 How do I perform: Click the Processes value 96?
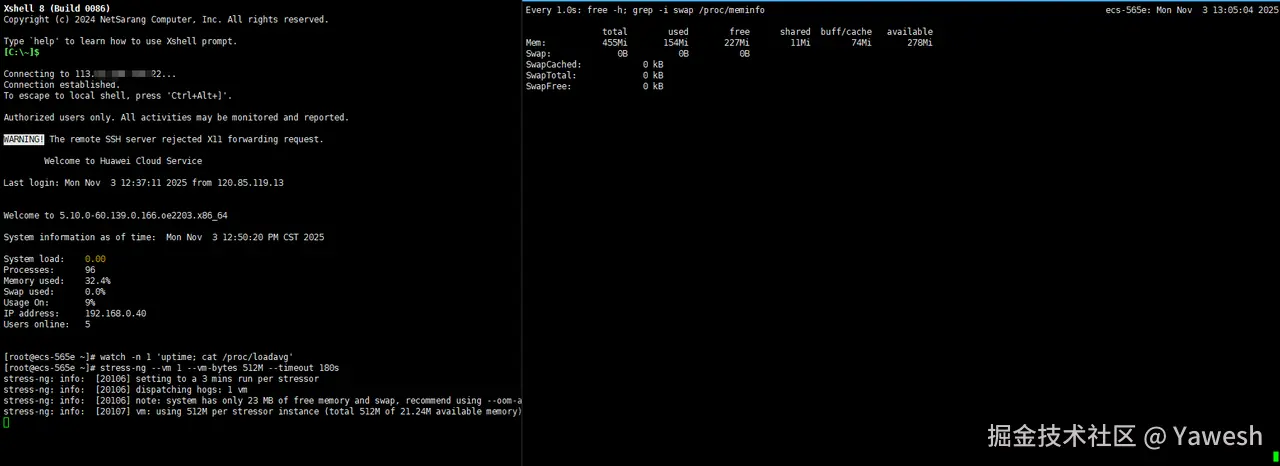point(90,270)
